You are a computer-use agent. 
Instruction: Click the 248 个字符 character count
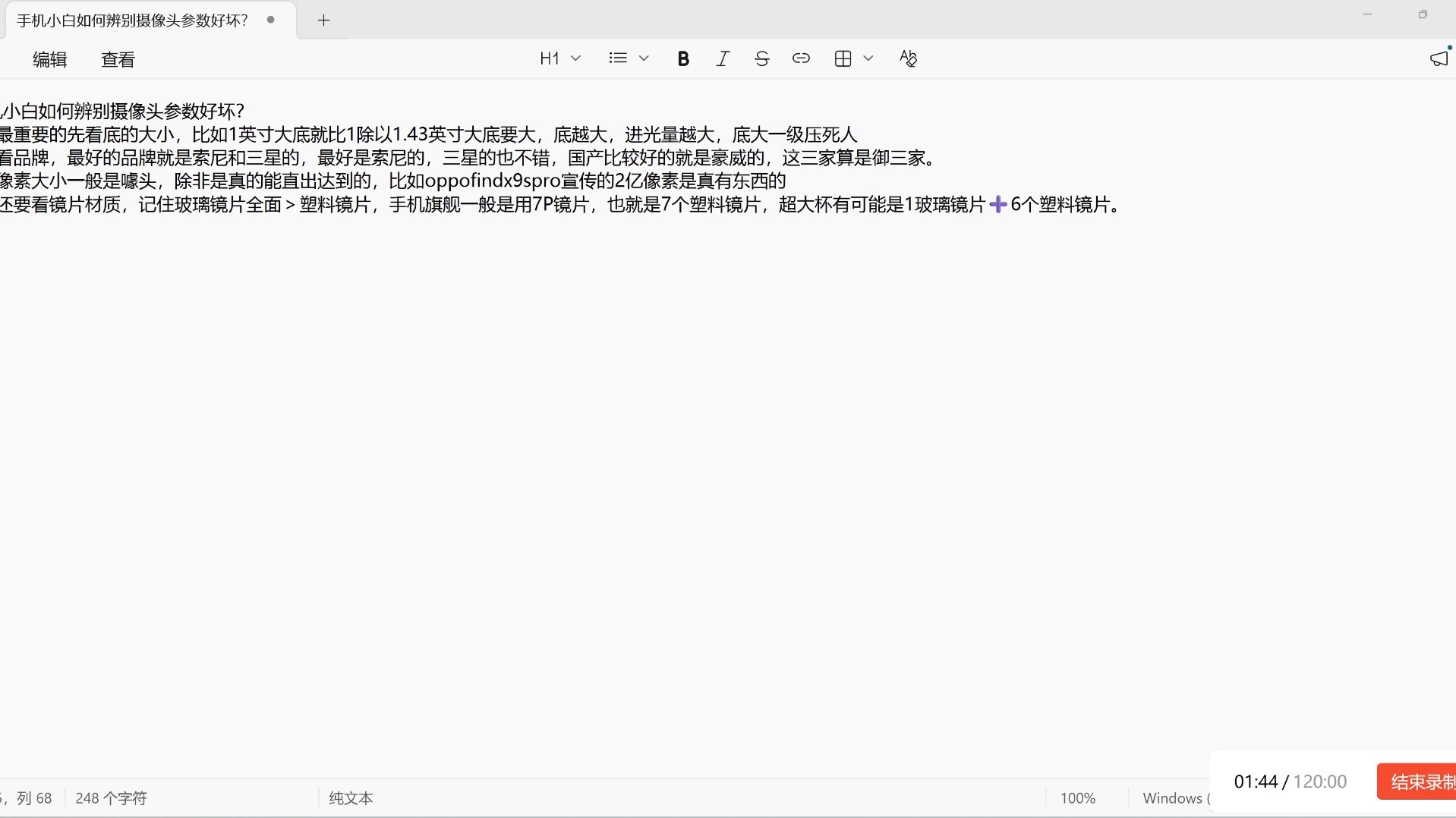111,798
